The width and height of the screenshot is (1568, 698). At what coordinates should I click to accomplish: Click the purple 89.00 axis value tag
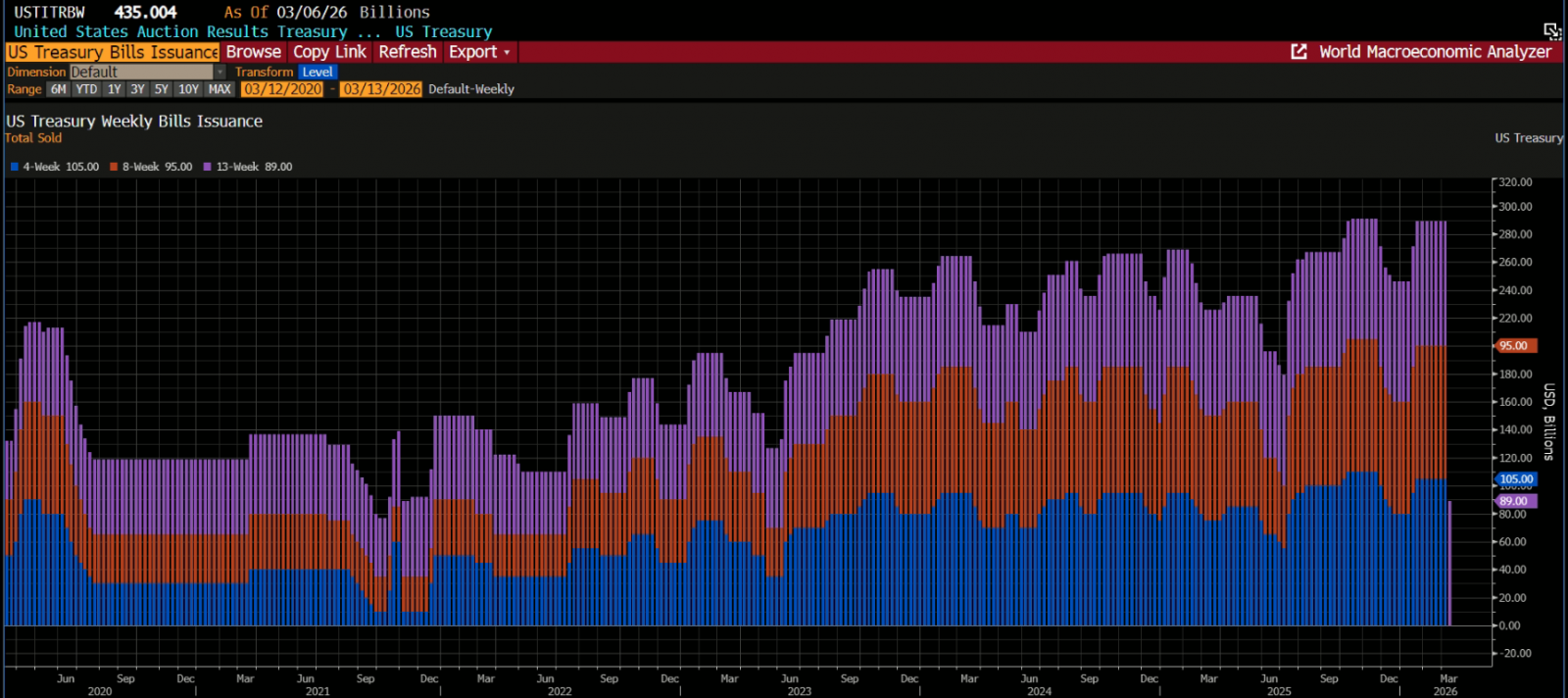click(1514, 501)
